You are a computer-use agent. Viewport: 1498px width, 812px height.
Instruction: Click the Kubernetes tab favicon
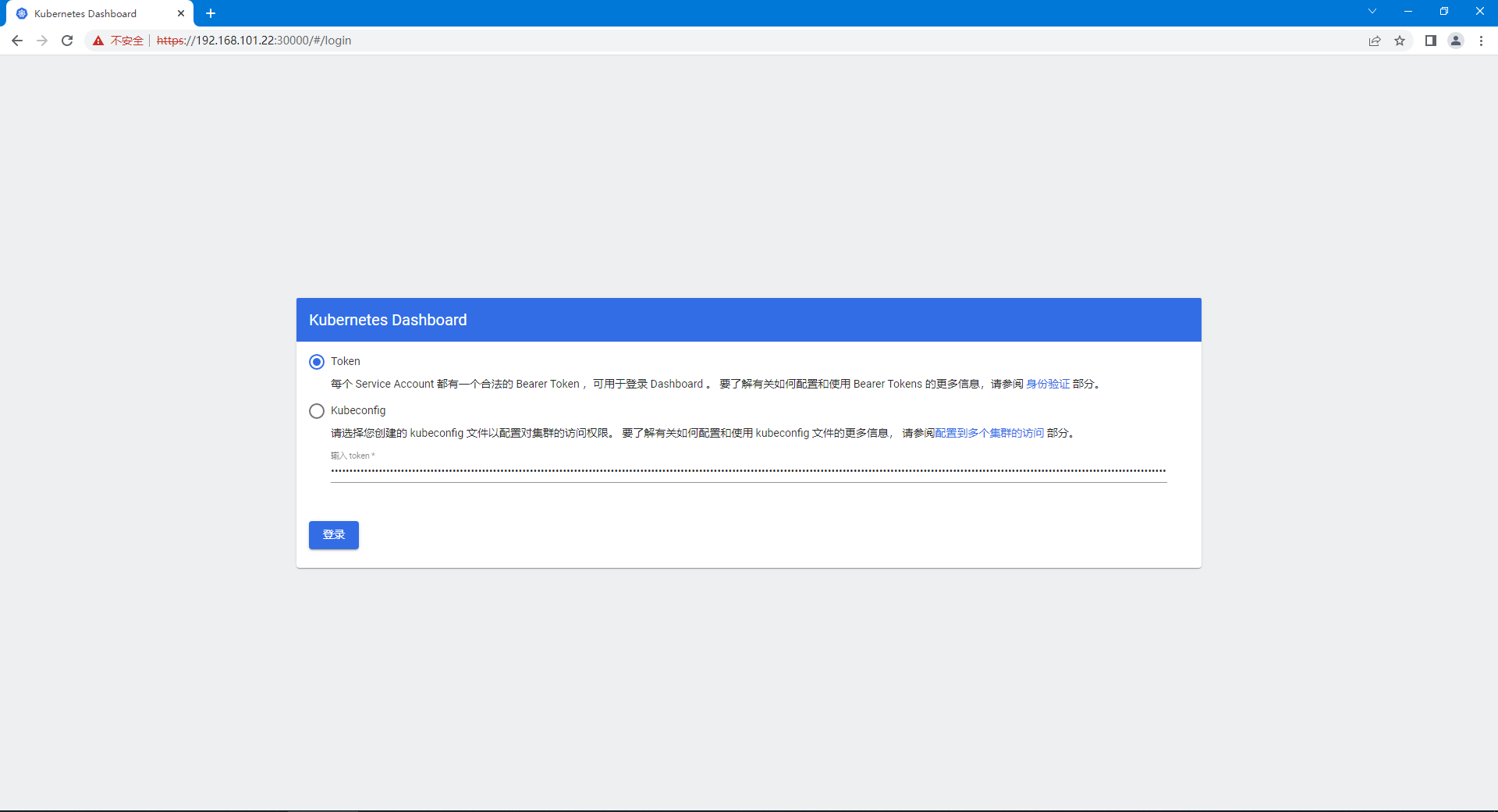pyautogui.click(x=22, y=13)
